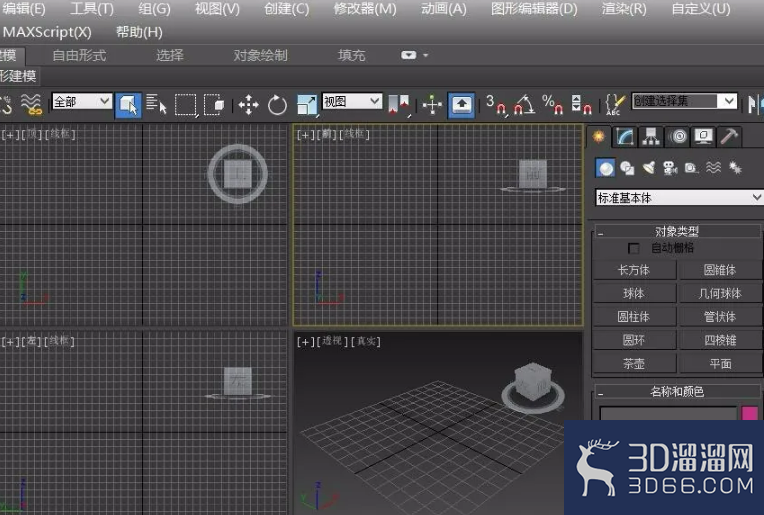764x515 pixels.
Task: Open the Utilities hammer panel tab
Action: pyautogui.click(x=729, y=136)
